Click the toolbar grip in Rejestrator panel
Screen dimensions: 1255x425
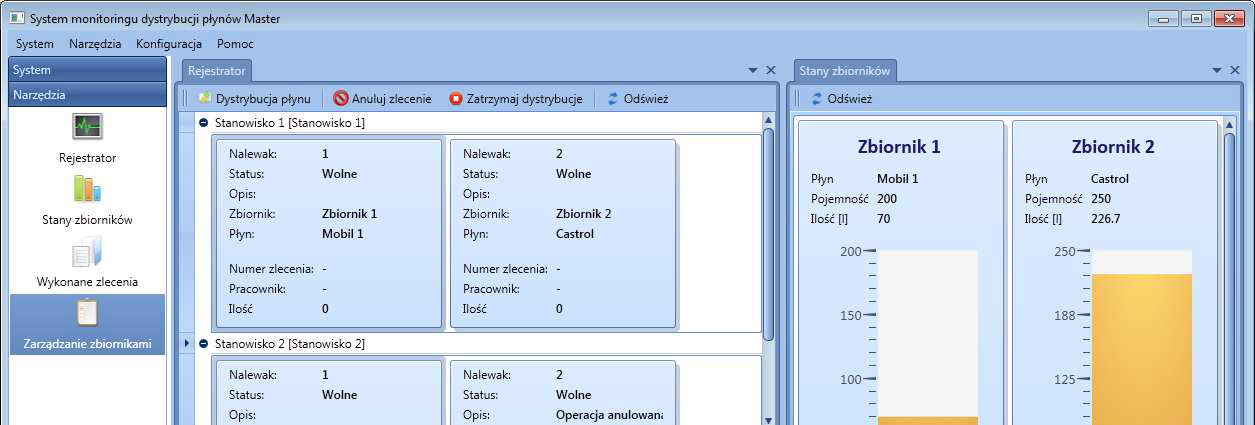185,99
